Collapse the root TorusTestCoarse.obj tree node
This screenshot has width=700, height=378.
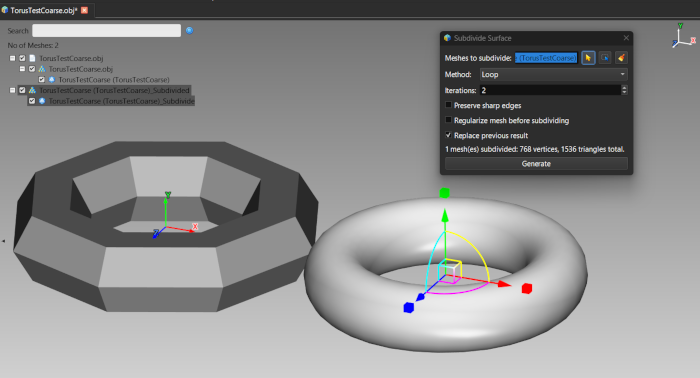point(12,58)
